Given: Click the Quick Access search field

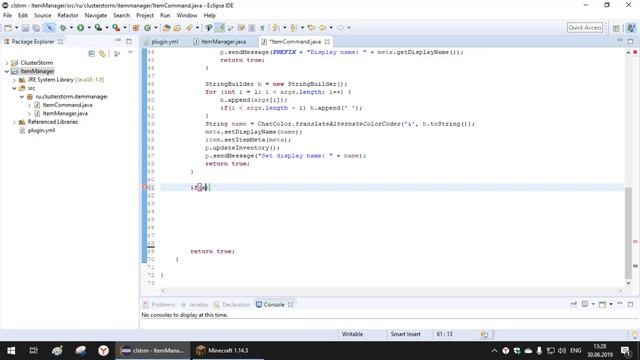Looking at the screenshot, I should click(x=585, y=28).
